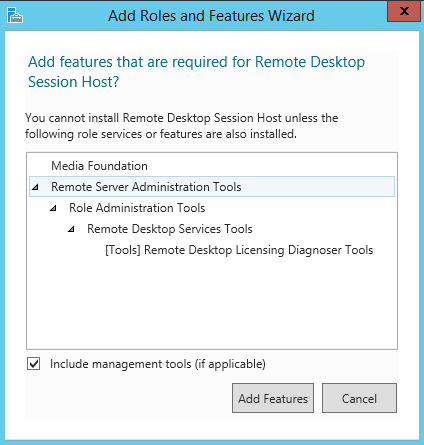The width and height of the screenshot is (424, 445).
Task: Click empty area of the features list
Action: click(212, 303)
